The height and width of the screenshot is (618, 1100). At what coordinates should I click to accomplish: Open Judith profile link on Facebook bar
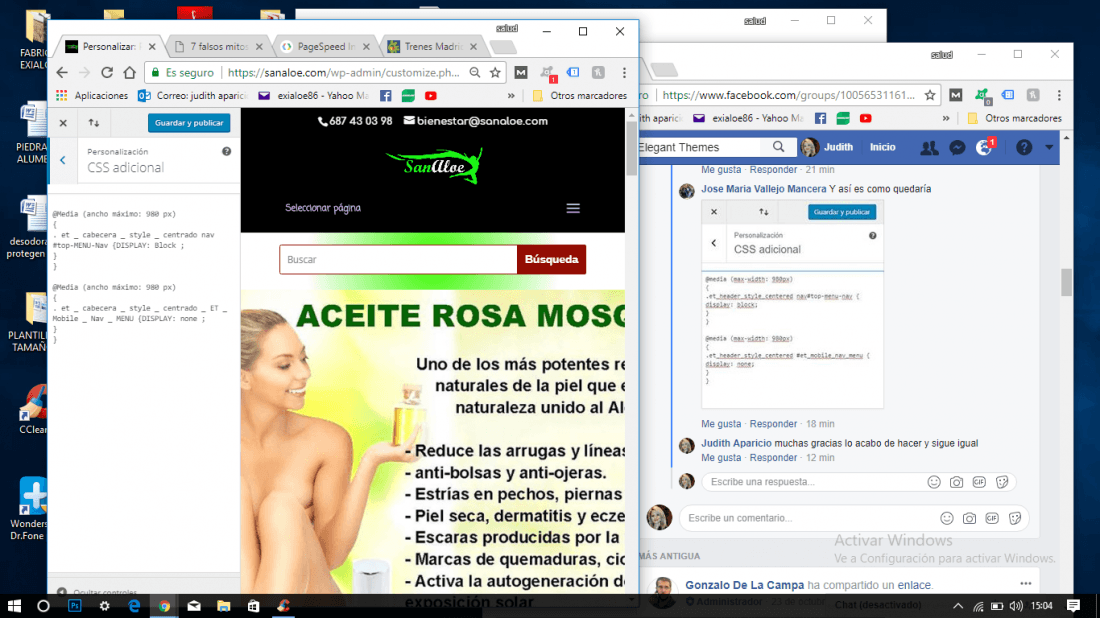tap(828, 147)
